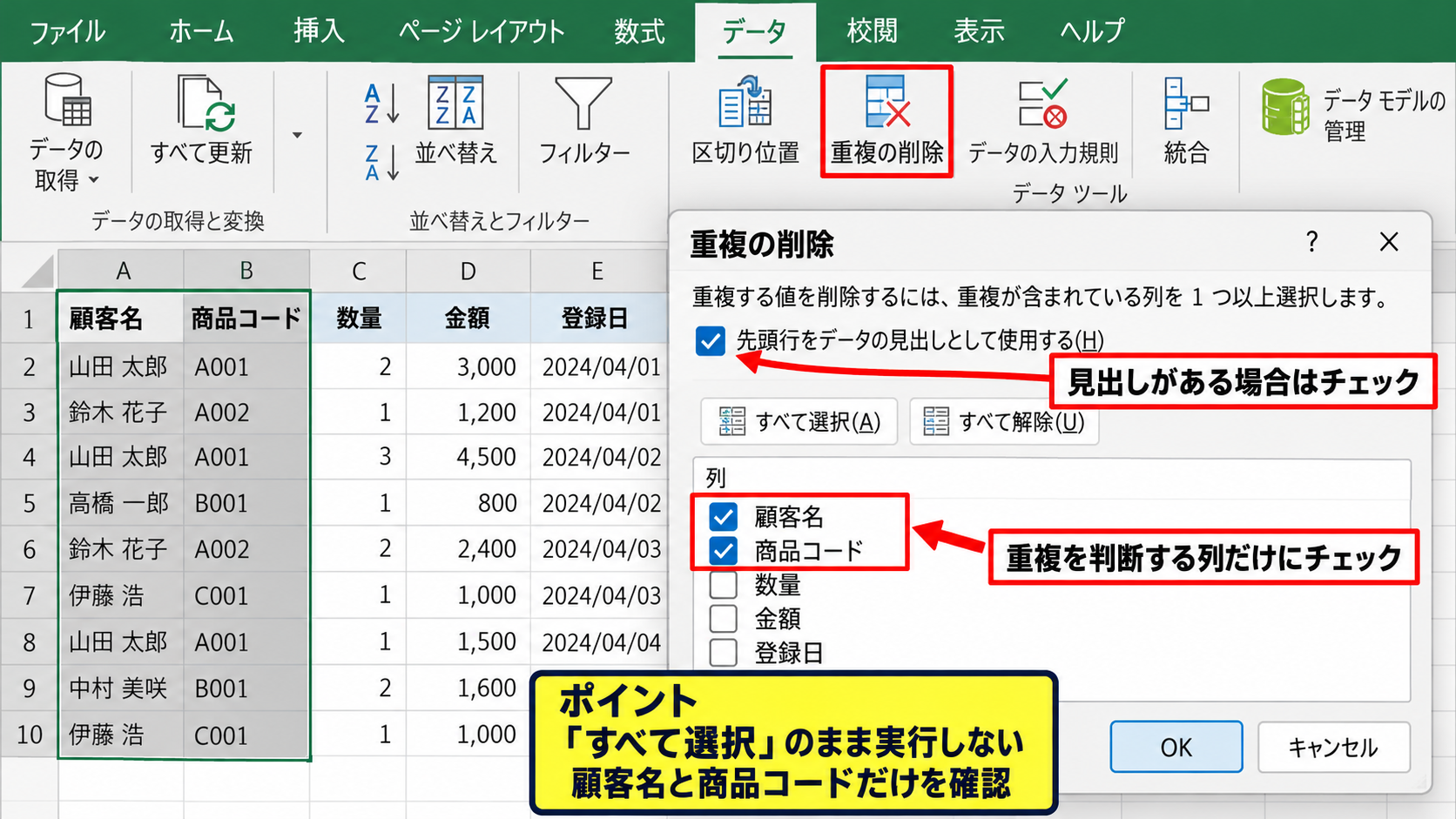Select column C header
The image size is (1456, 819).
point(359,271)
